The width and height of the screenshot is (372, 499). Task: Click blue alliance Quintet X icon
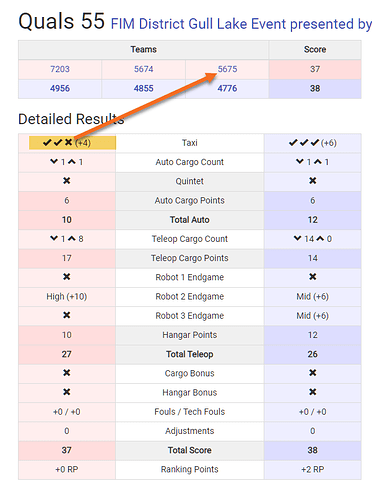click(313, 181)
